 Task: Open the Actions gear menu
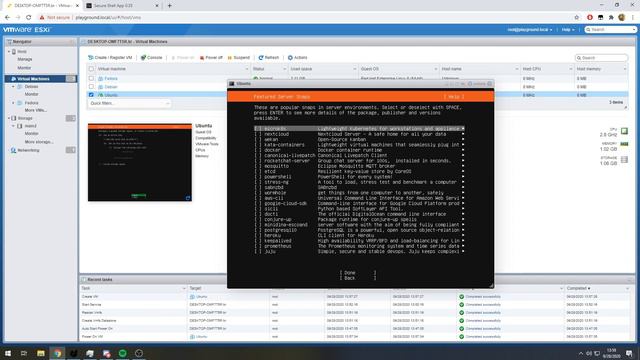click(298, 58)
